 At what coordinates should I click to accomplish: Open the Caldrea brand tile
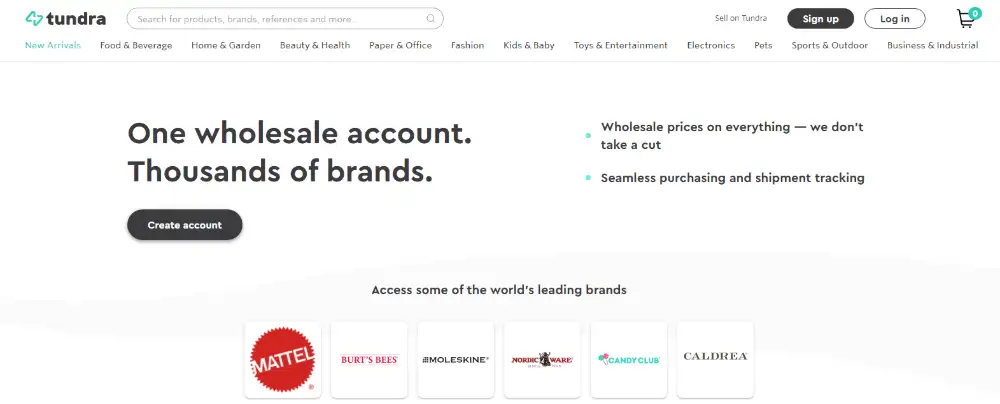715,360
